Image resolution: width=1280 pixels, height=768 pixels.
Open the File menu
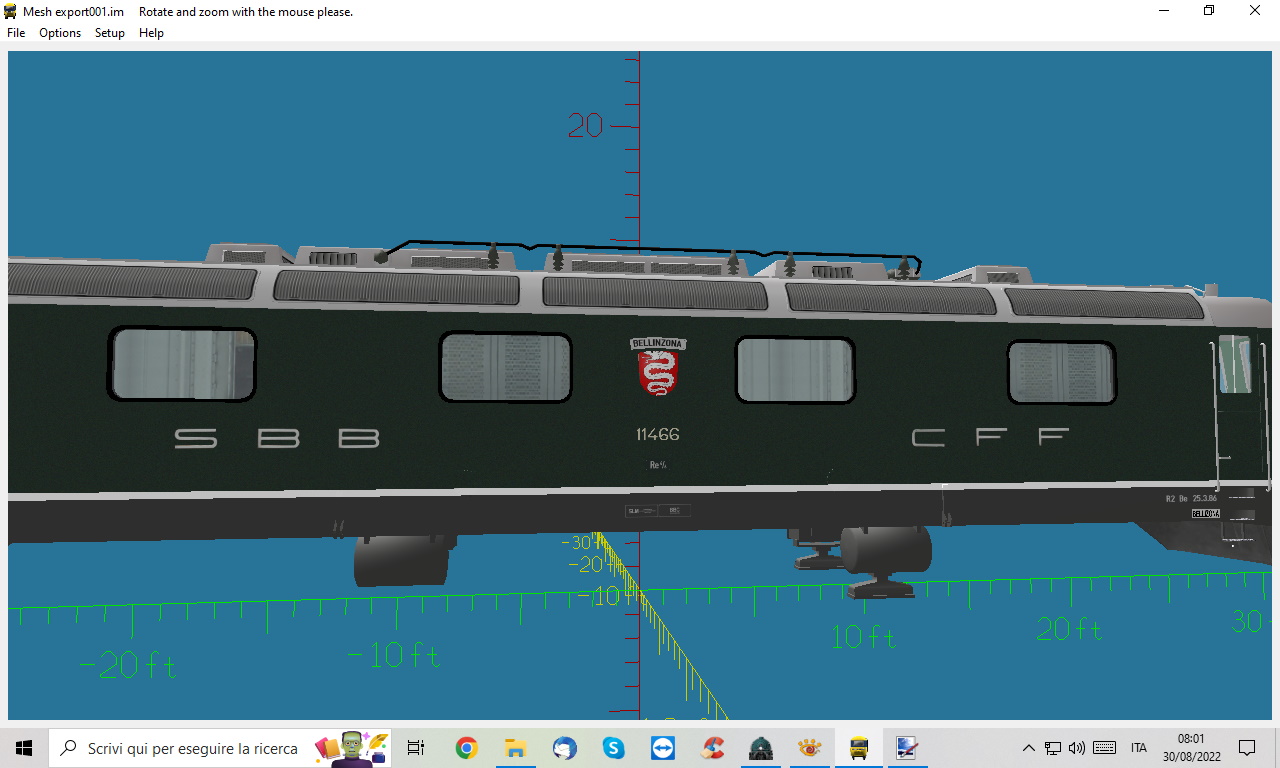tap(16, 33)
